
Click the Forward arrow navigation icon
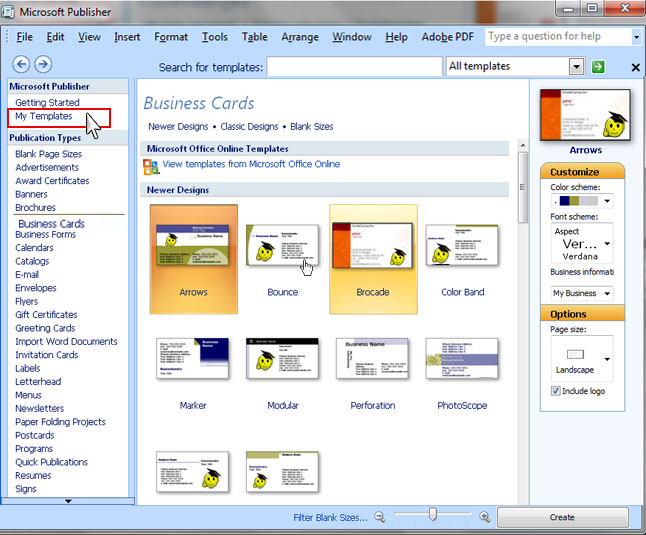pos(43,64)
